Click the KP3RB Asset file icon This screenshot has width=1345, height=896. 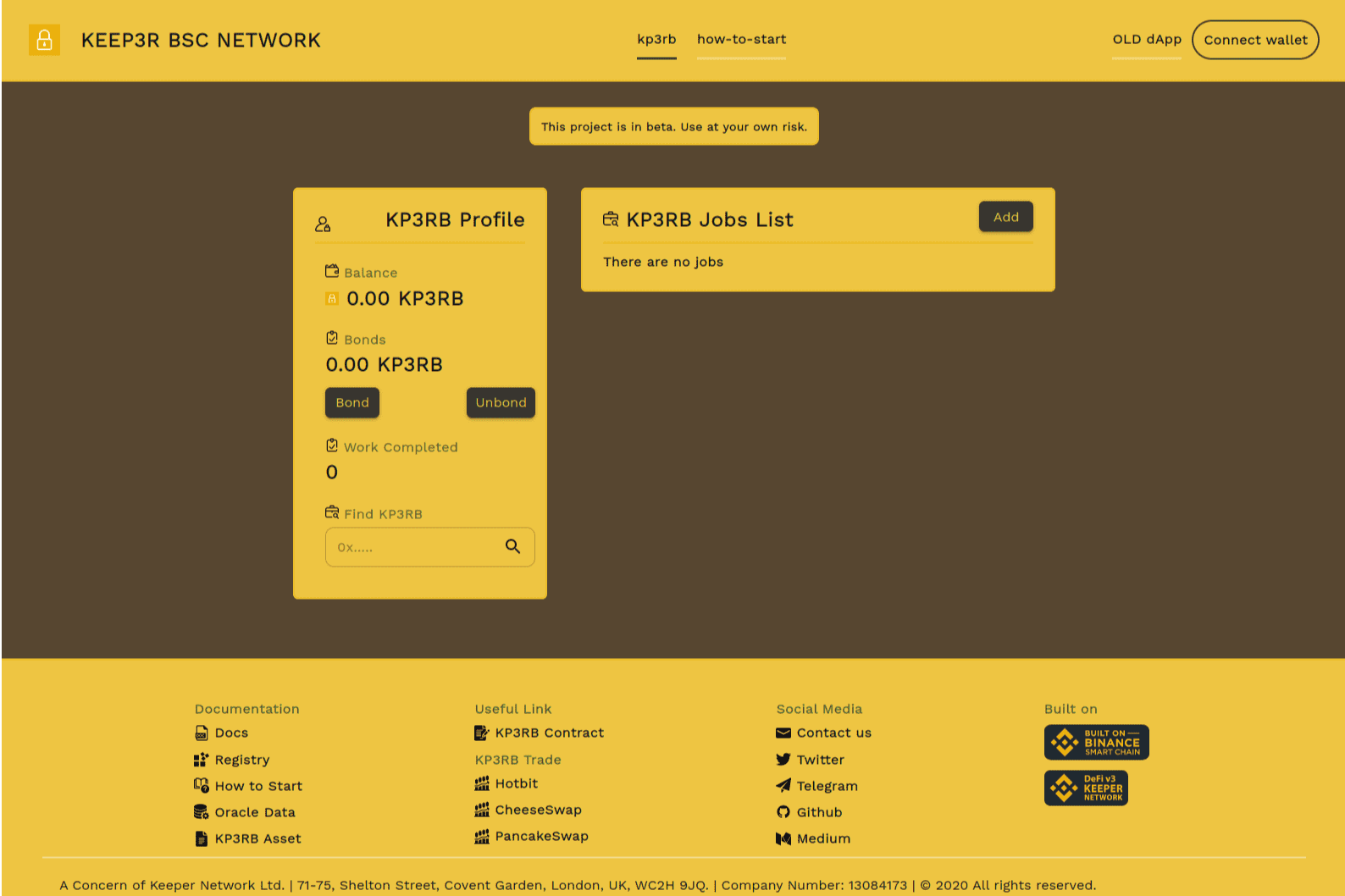pos(202,838)
